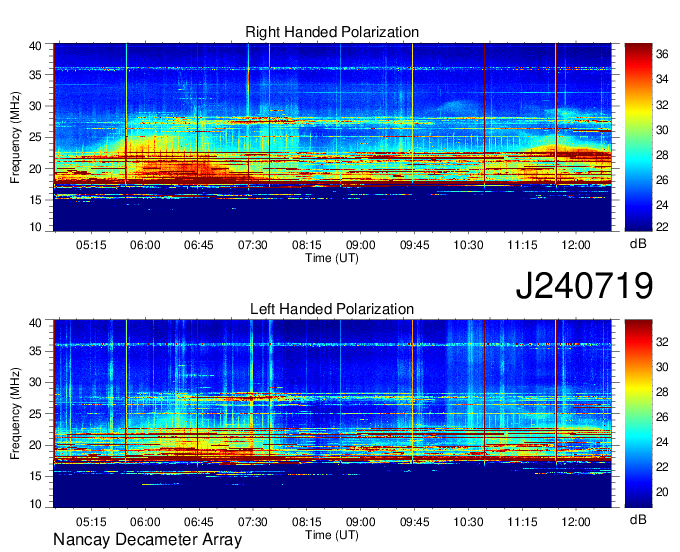This screenshot has width=680, height=552.
Task: Click the 40 MHz tick on upper frequency axis
Action: (35, 46)
